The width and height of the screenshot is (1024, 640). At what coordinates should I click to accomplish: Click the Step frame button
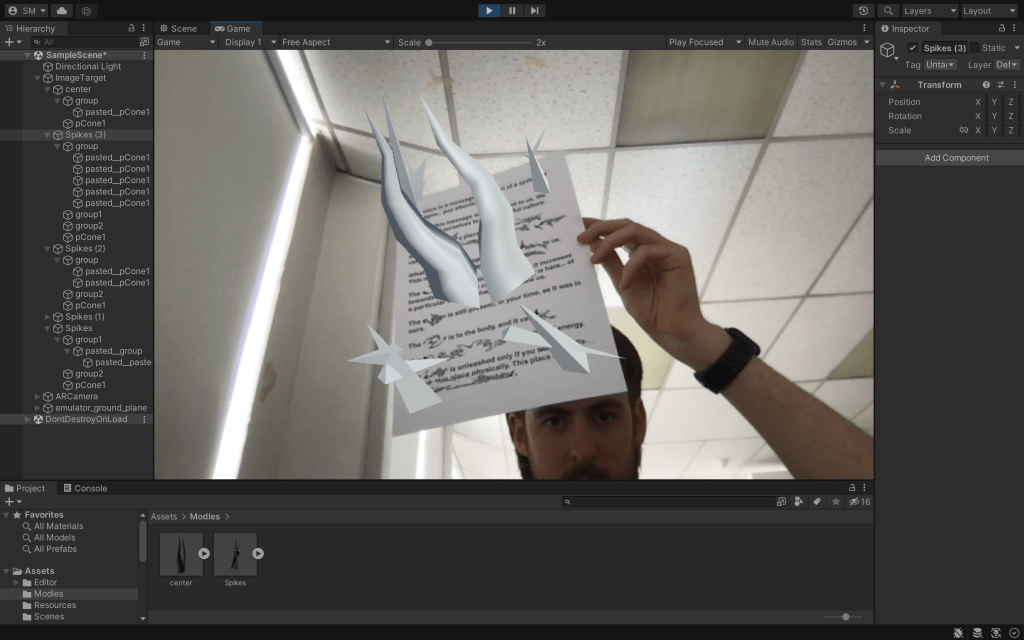pos(535,10)
